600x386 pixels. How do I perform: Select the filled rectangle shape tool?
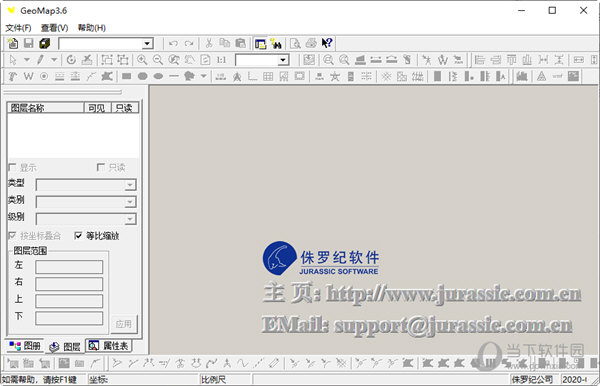click(x=127, y=76)
